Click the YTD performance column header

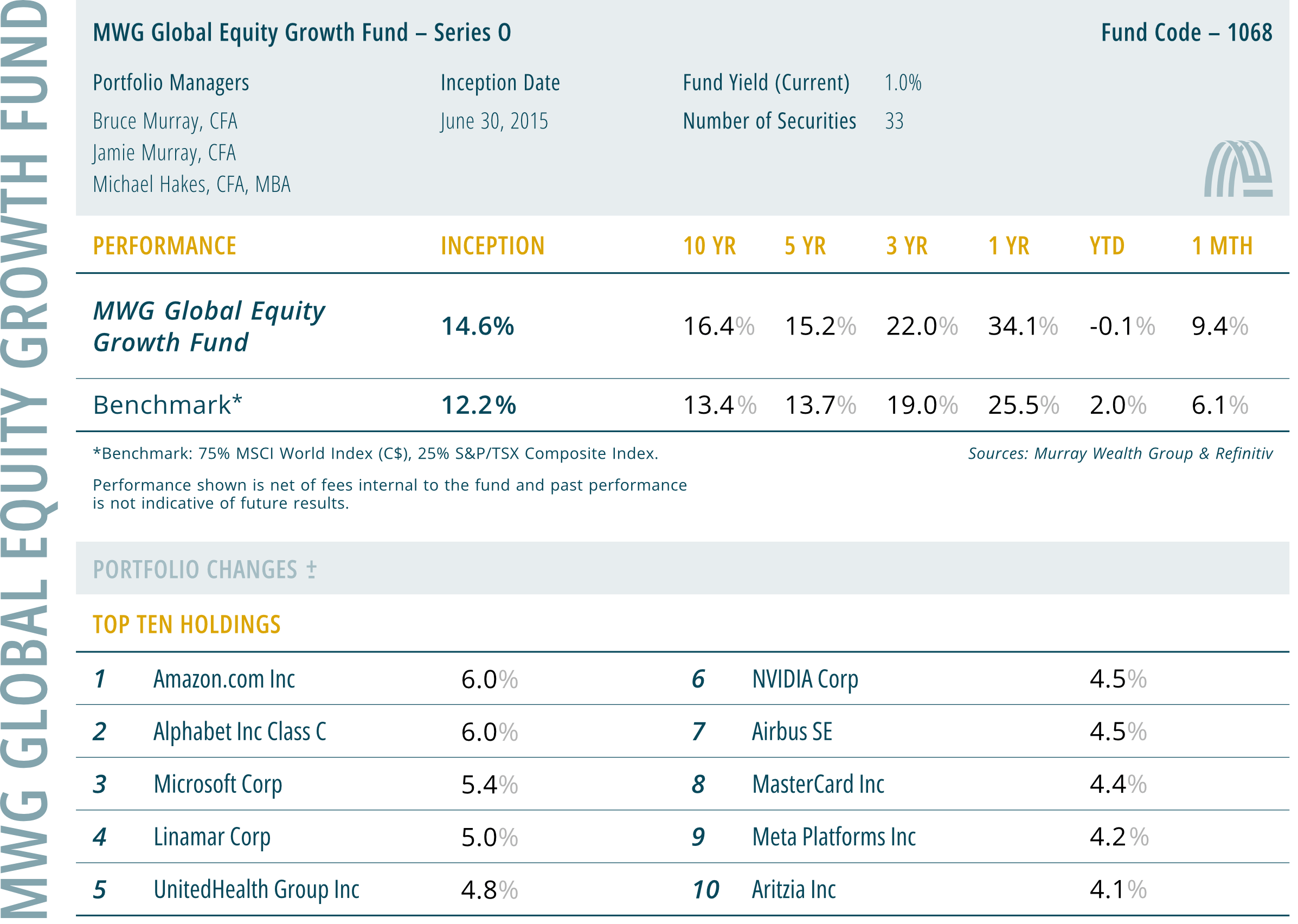tap(1106, 246)
